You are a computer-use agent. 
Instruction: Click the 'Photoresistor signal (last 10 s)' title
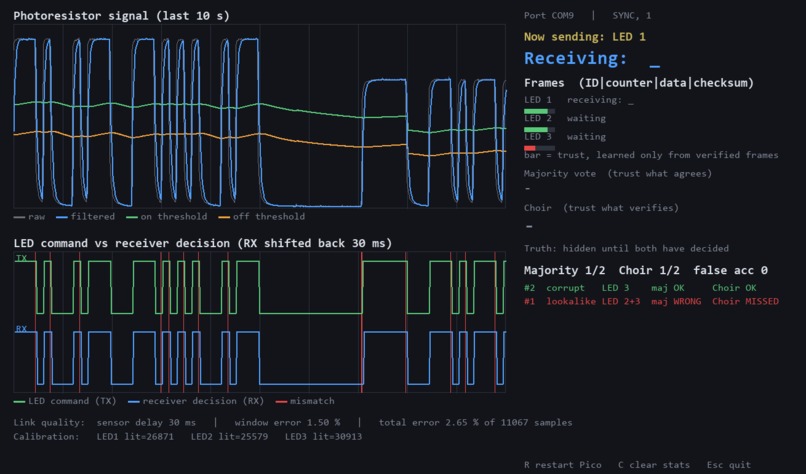point(121,16)
